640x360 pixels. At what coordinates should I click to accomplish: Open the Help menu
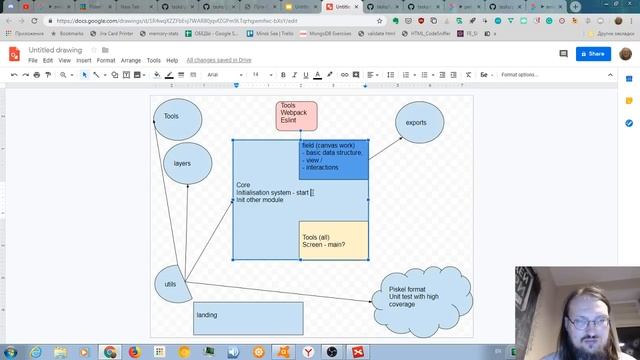[x=172, y=60]
